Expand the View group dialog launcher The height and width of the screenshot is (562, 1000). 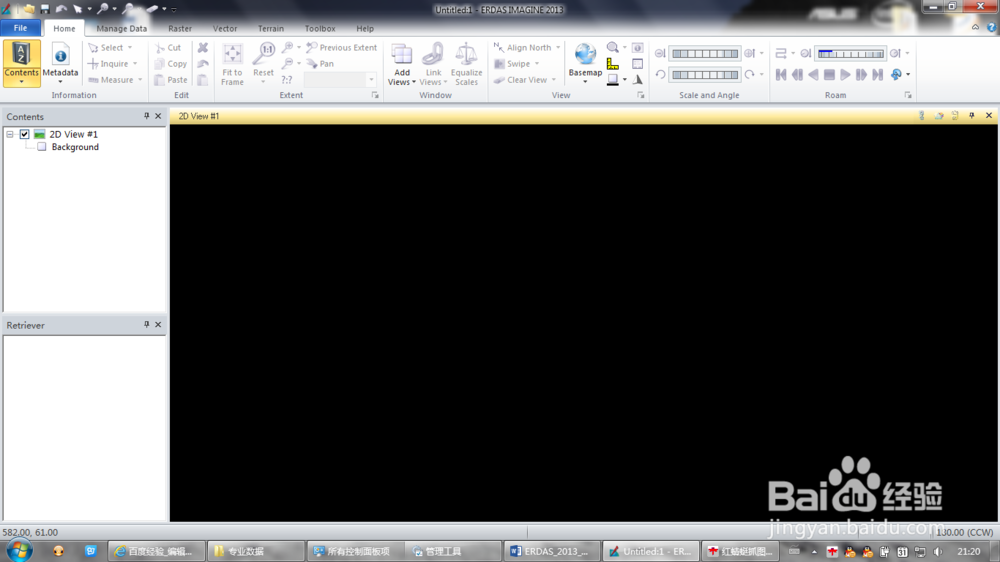(x=641, y=95)
